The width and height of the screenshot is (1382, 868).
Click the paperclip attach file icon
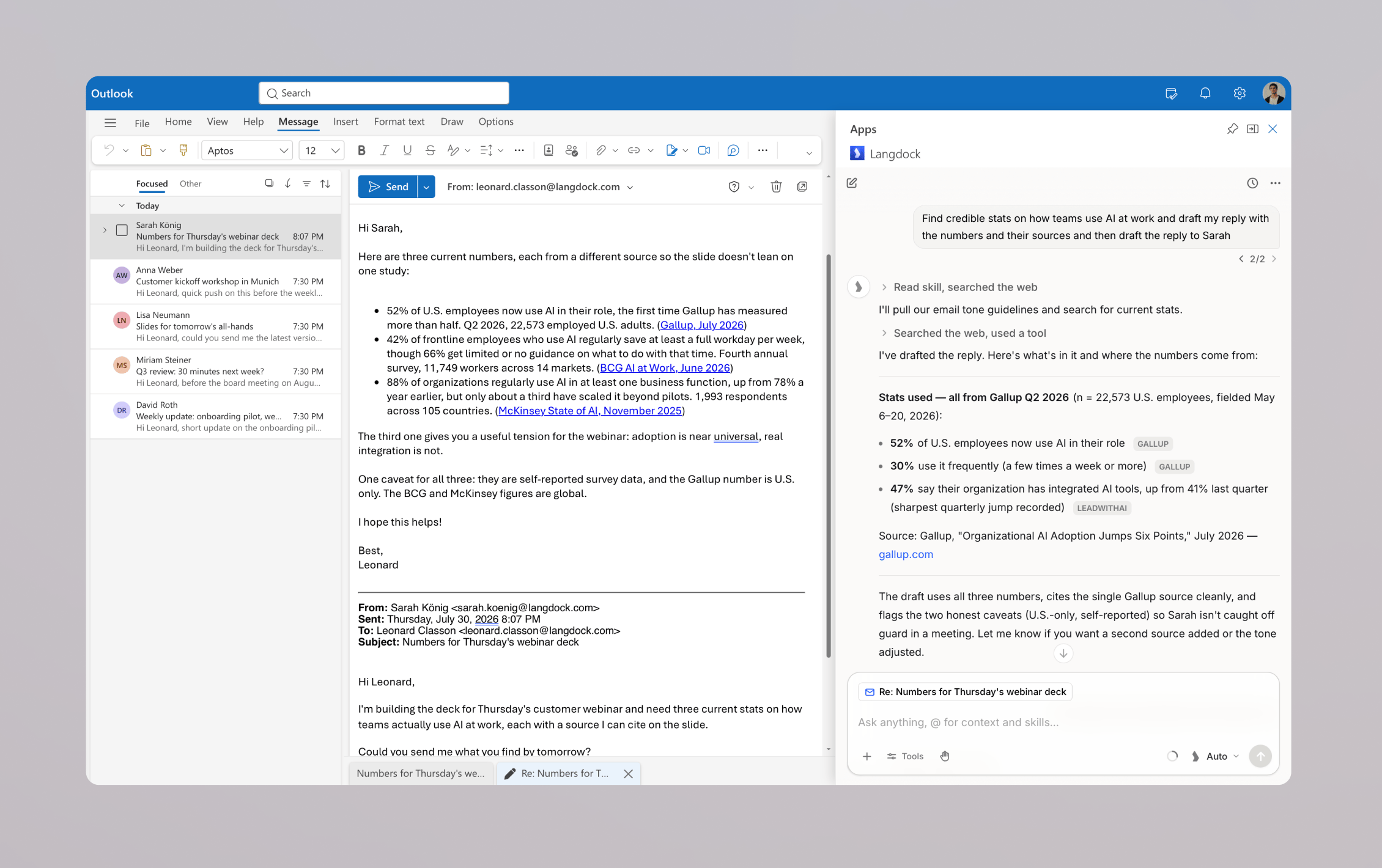[x=601, y=150]
